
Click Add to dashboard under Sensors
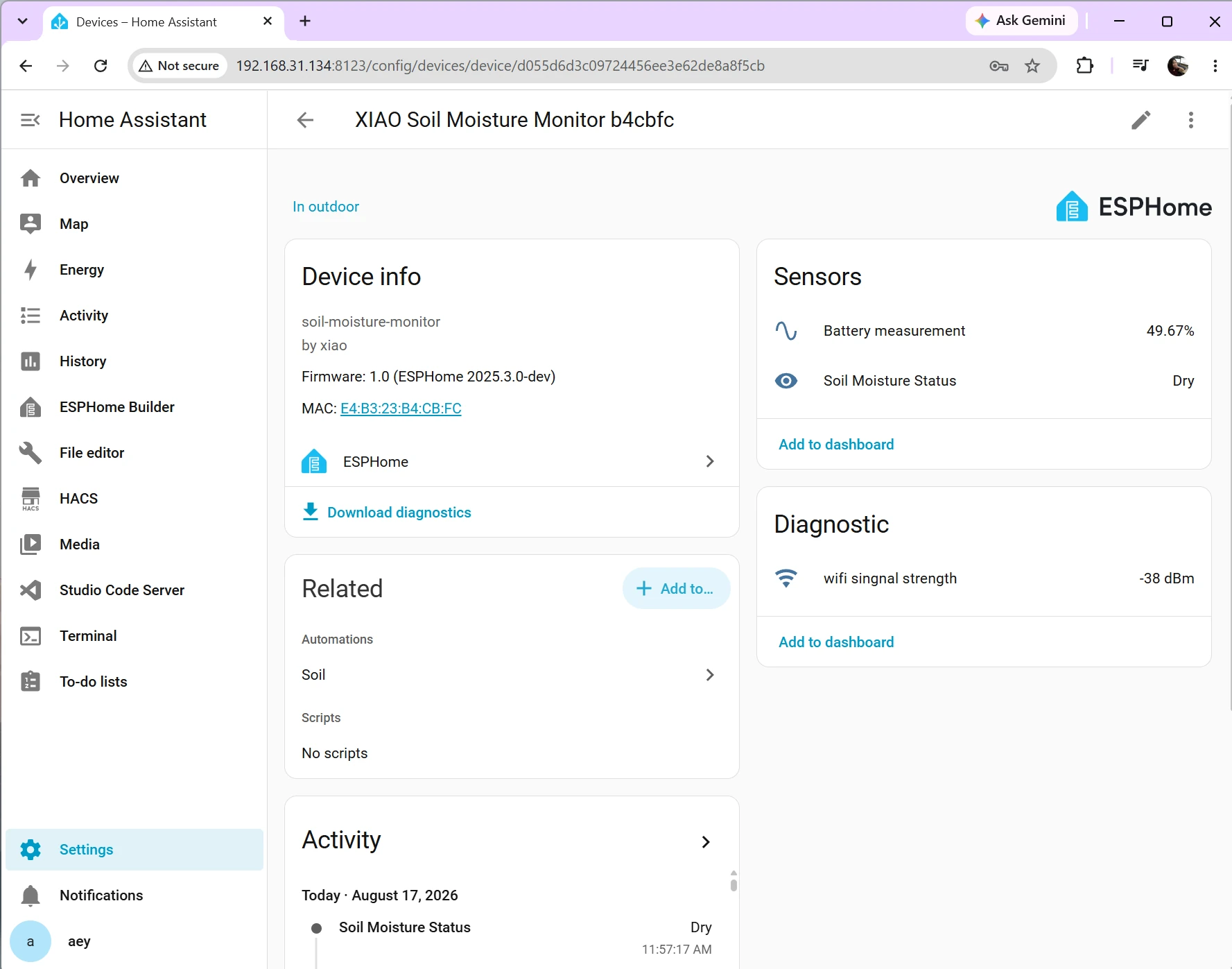[x=836, y=445]
